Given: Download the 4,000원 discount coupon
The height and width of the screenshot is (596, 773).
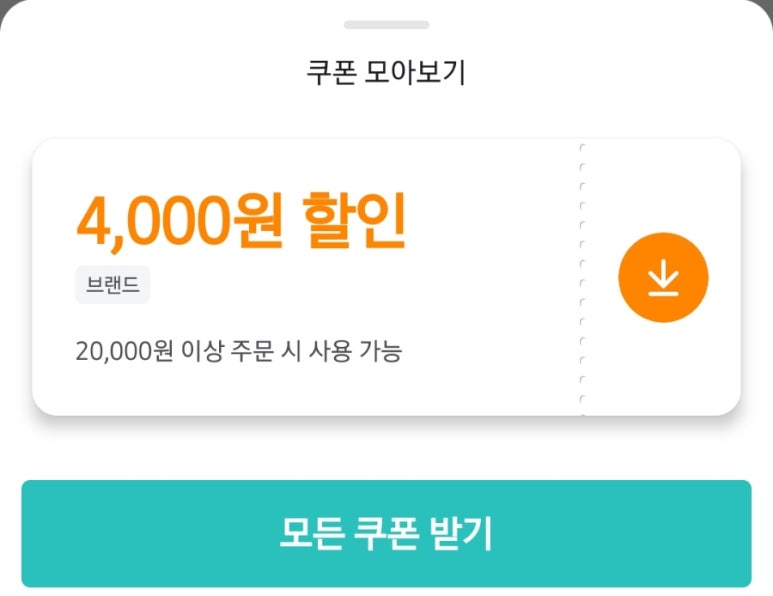Looking at the screenshot, I should tap(662, 278).
